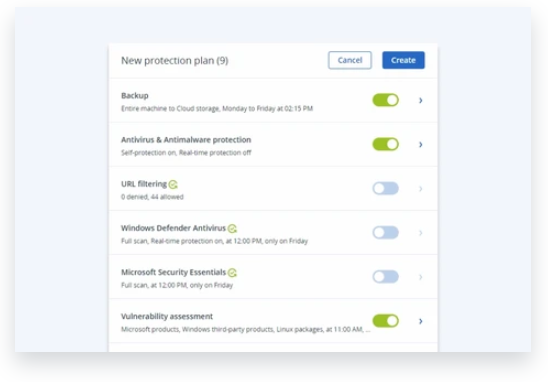Click the Create button
Viewport: 548px width, 382px height.
(x=403, y=60)
